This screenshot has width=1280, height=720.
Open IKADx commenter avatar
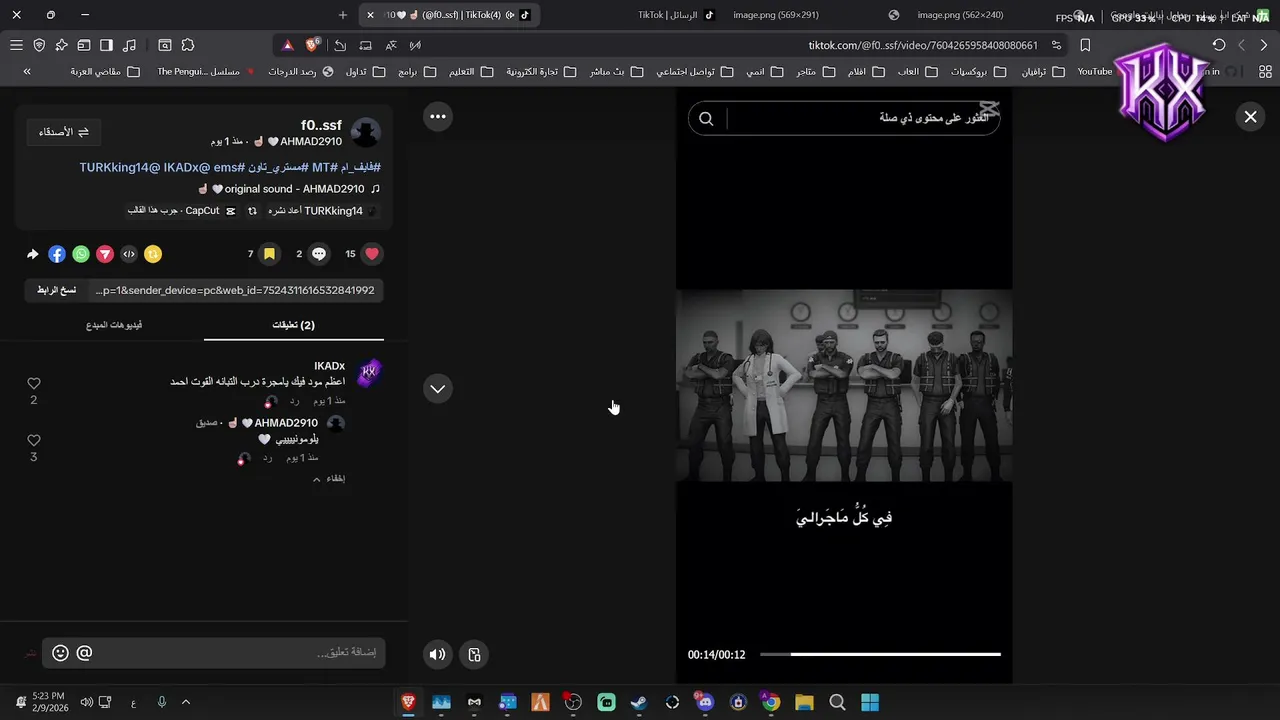click(368, 372)
